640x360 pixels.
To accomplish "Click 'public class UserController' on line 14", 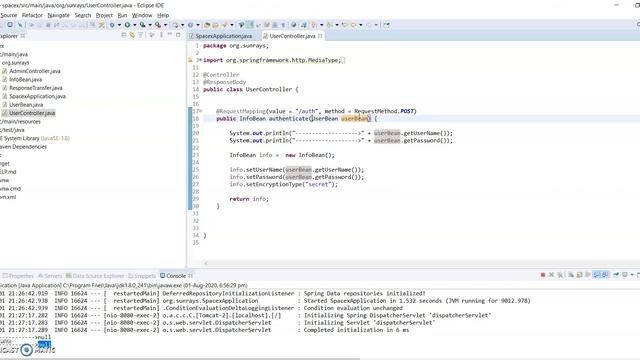I will pyautogui.click(x=247, y=89).
